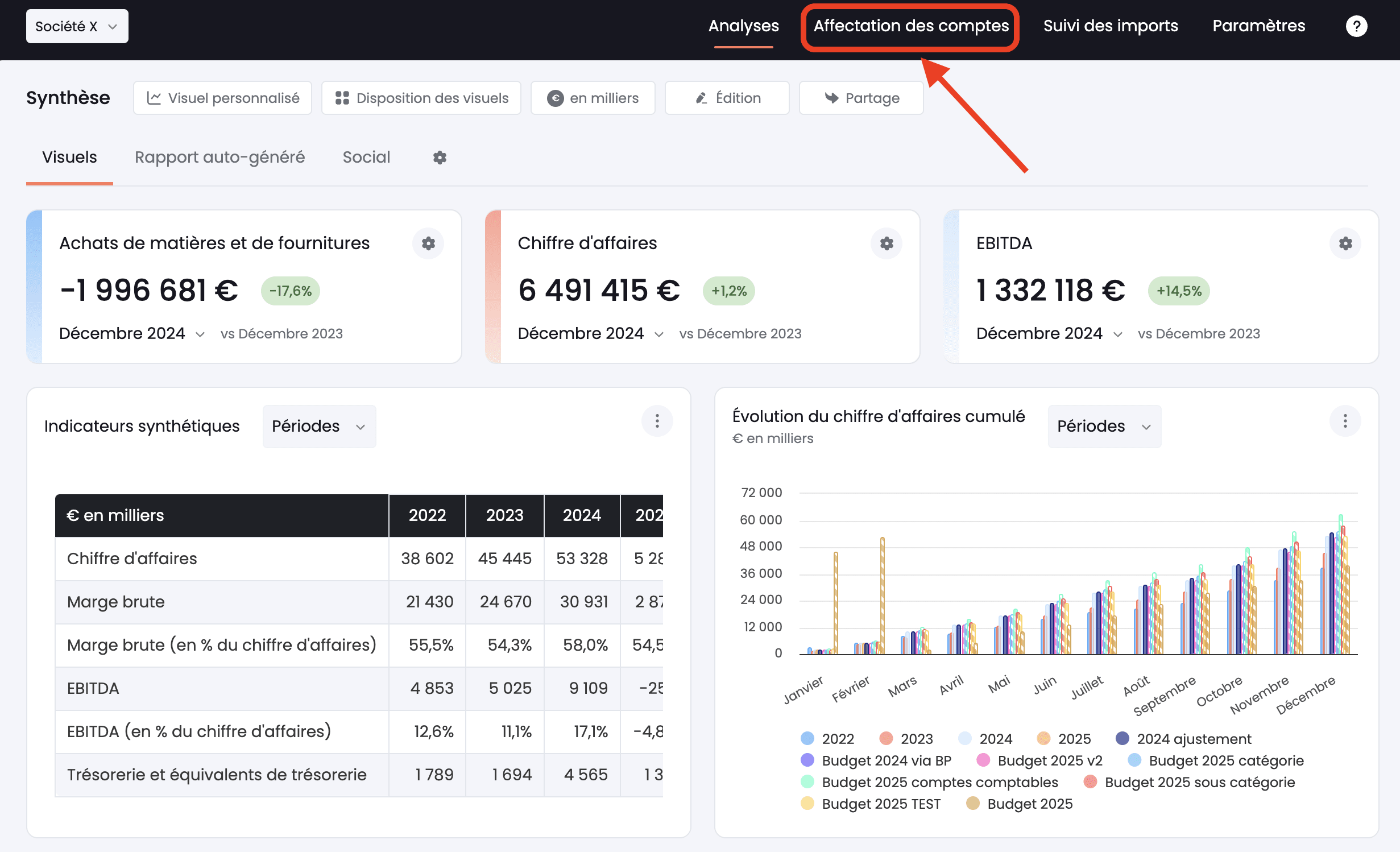The width and height of the screenshot is (1400, 852).
Task: Click the Partage button
Action: (861, 98)
